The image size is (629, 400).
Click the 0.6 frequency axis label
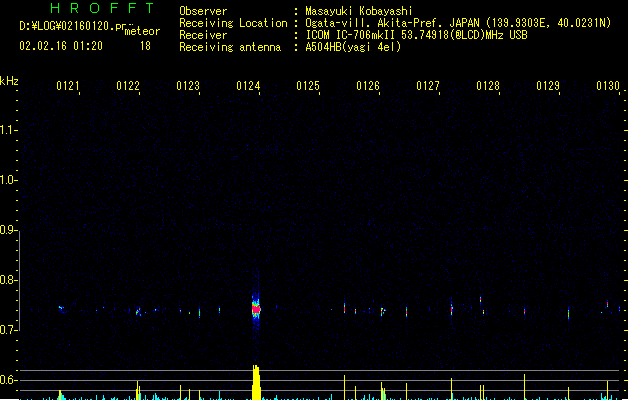(x=8, y=380)
